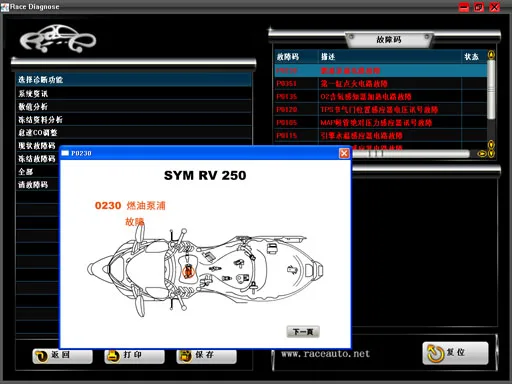Select 现状故障码 in the diagnosis menu
Viewport: 512px width, 384px height.
tap(37, 146)
